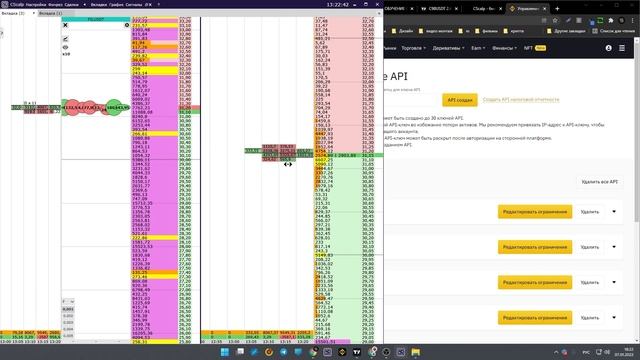Show hidden system tray icons

click(x=556, y=352)
